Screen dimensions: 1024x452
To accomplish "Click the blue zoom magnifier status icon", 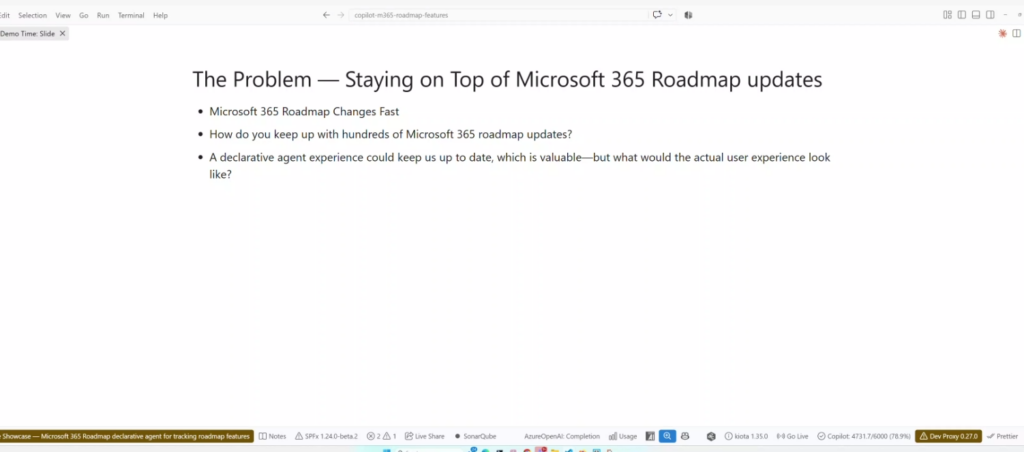I will coord(667,436).
